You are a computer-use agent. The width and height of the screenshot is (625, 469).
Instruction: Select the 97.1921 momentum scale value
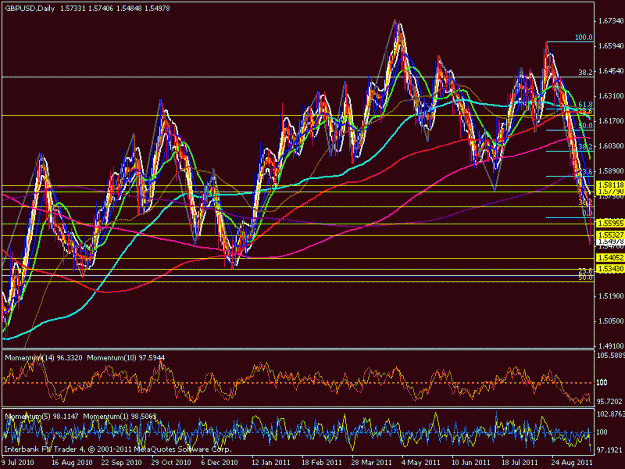(x=610, y=450)
